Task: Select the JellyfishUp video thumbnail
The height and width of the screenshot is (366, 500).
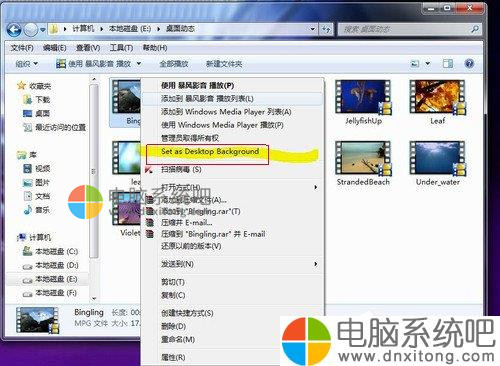Action: click(363, 97)
